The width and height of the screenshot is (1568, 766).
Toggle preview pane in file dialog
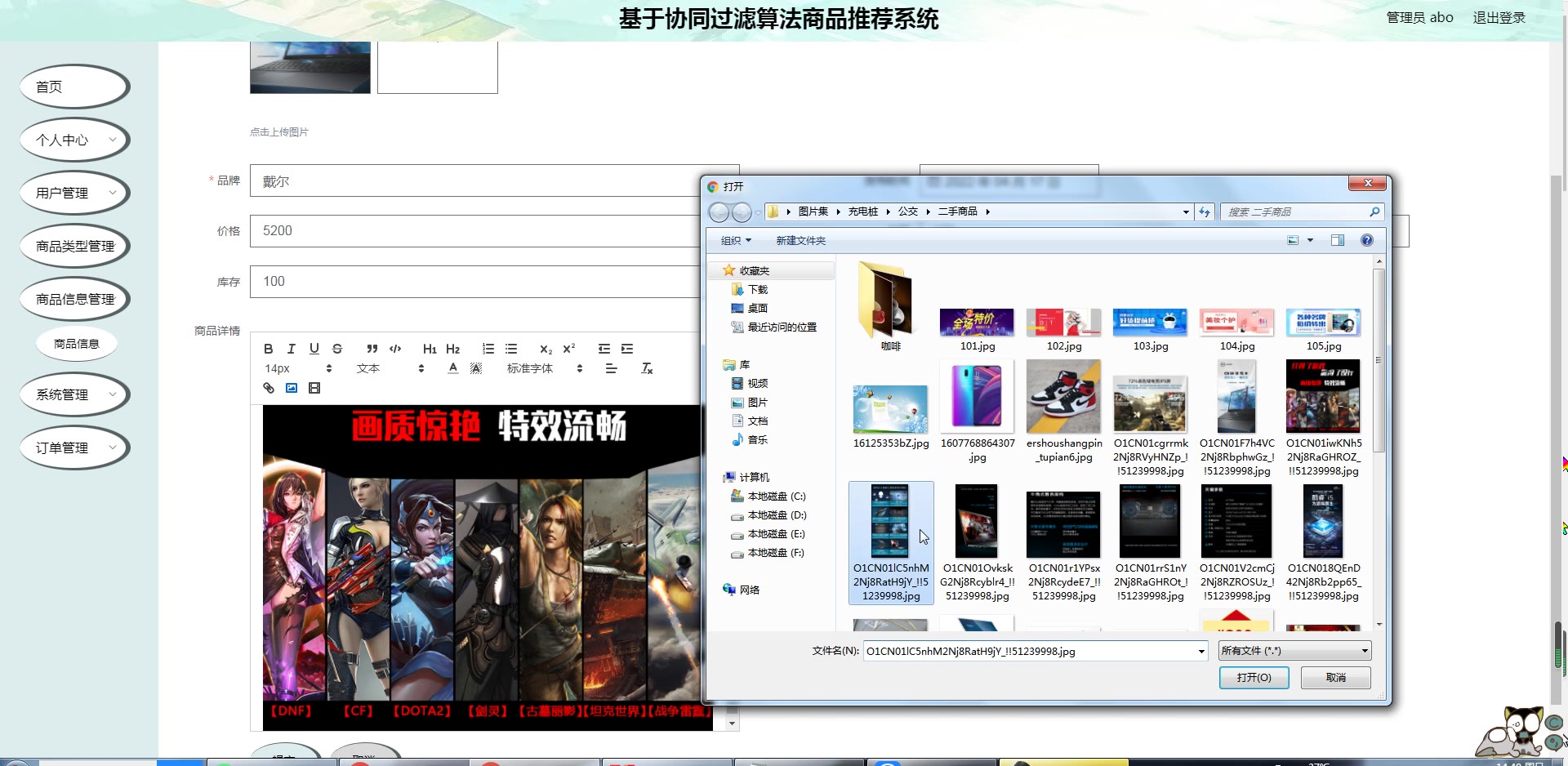click(x=1338, y=240)
